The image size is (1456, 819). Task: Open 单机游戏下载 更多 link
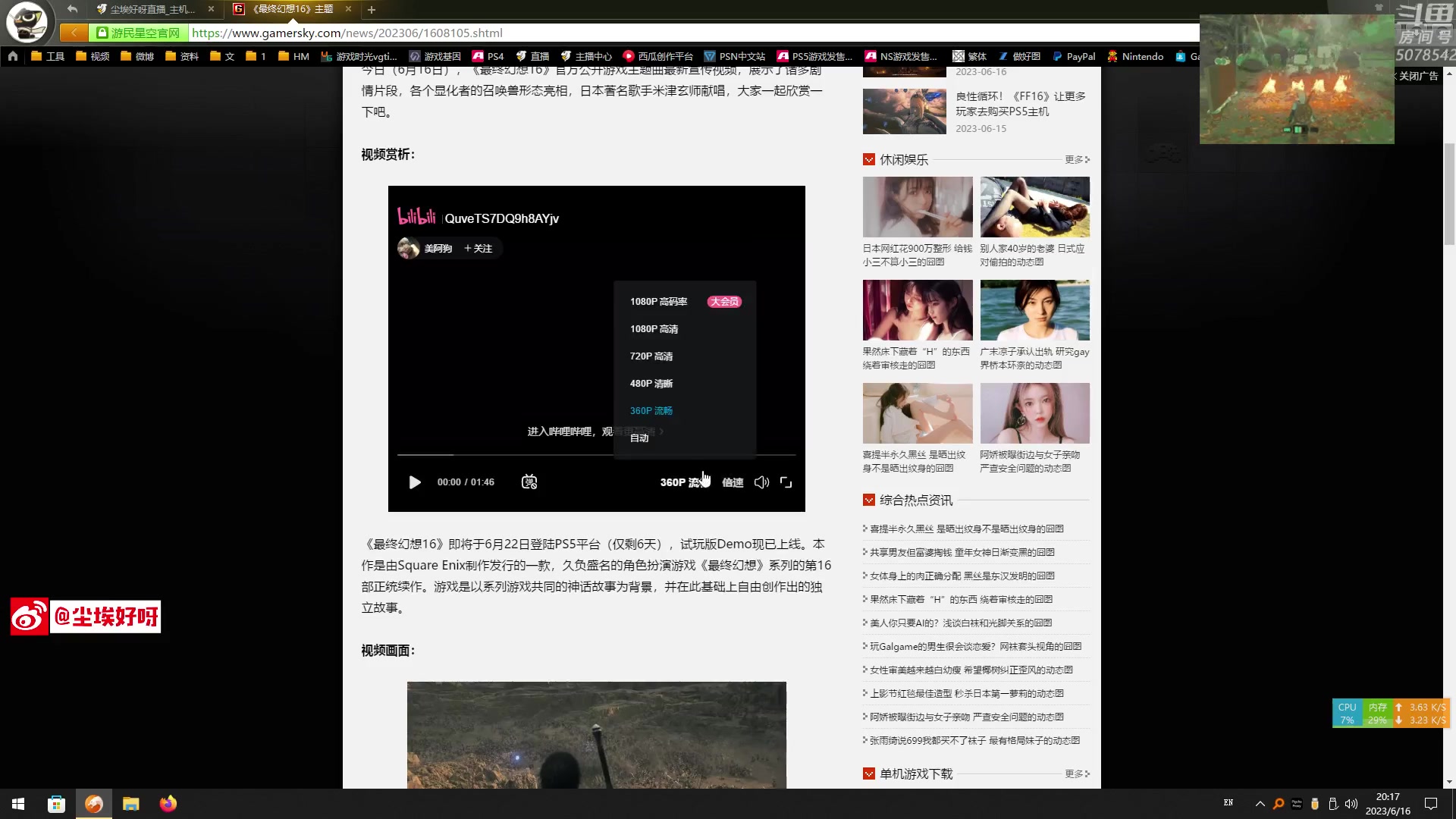pos(1077,774)
